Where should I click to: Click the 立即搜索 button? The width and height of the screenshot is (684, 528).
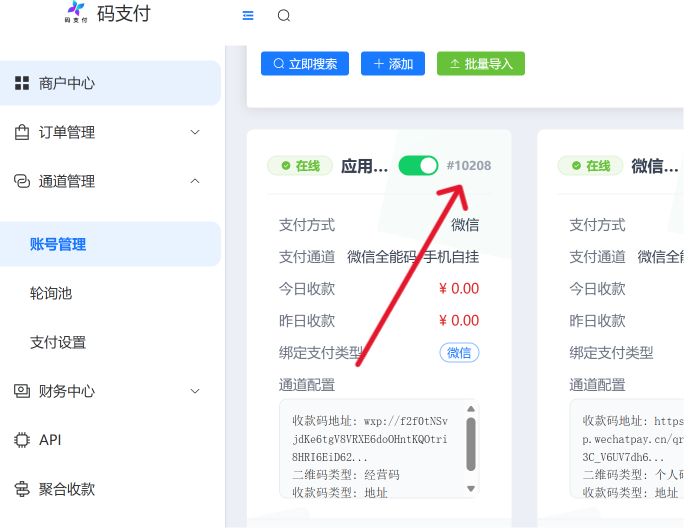(305, 64)
